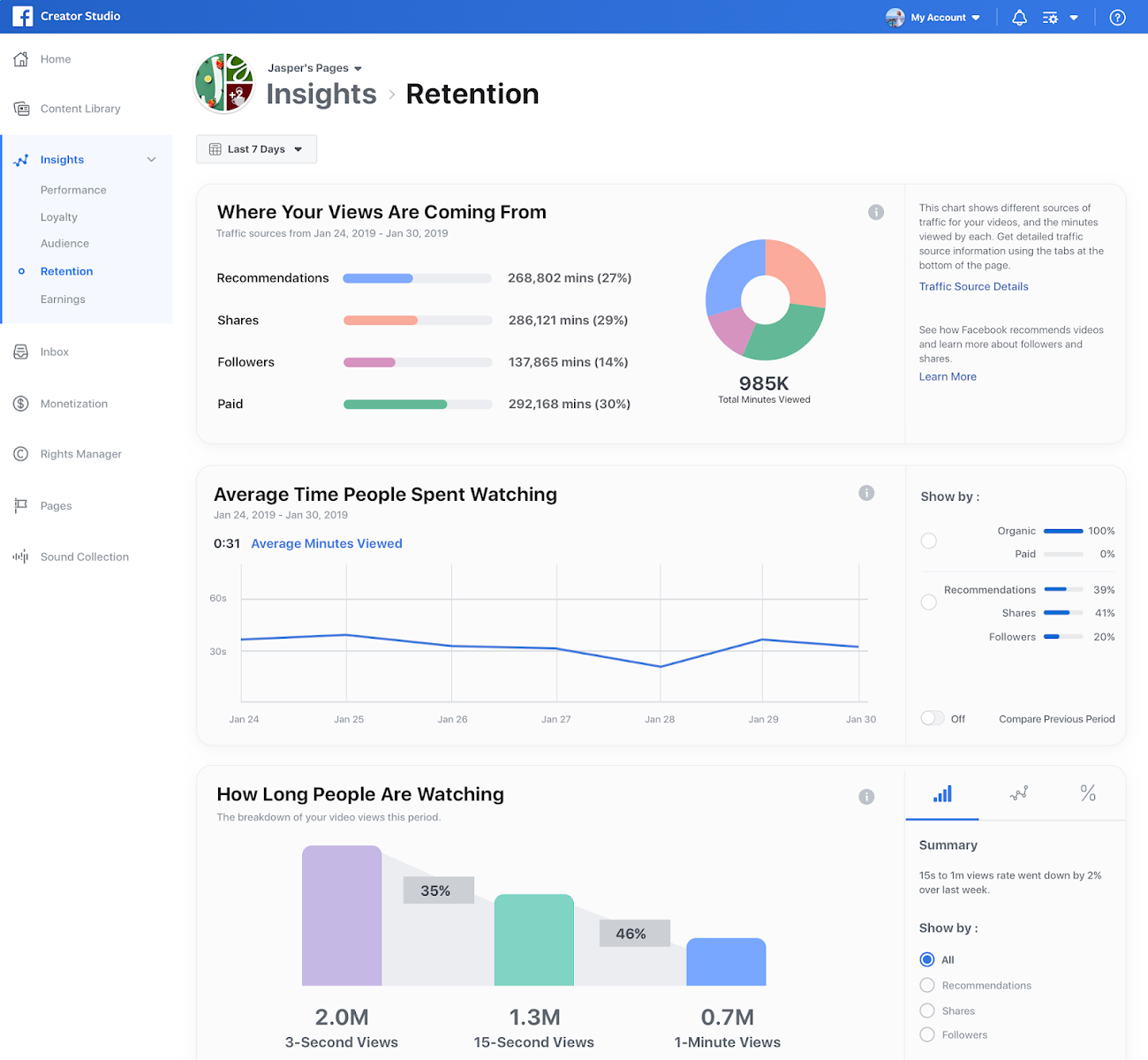Open the Content Library sidebar icon
The height and width of the screenshot is (1060, 1148).
click(21, 109)
